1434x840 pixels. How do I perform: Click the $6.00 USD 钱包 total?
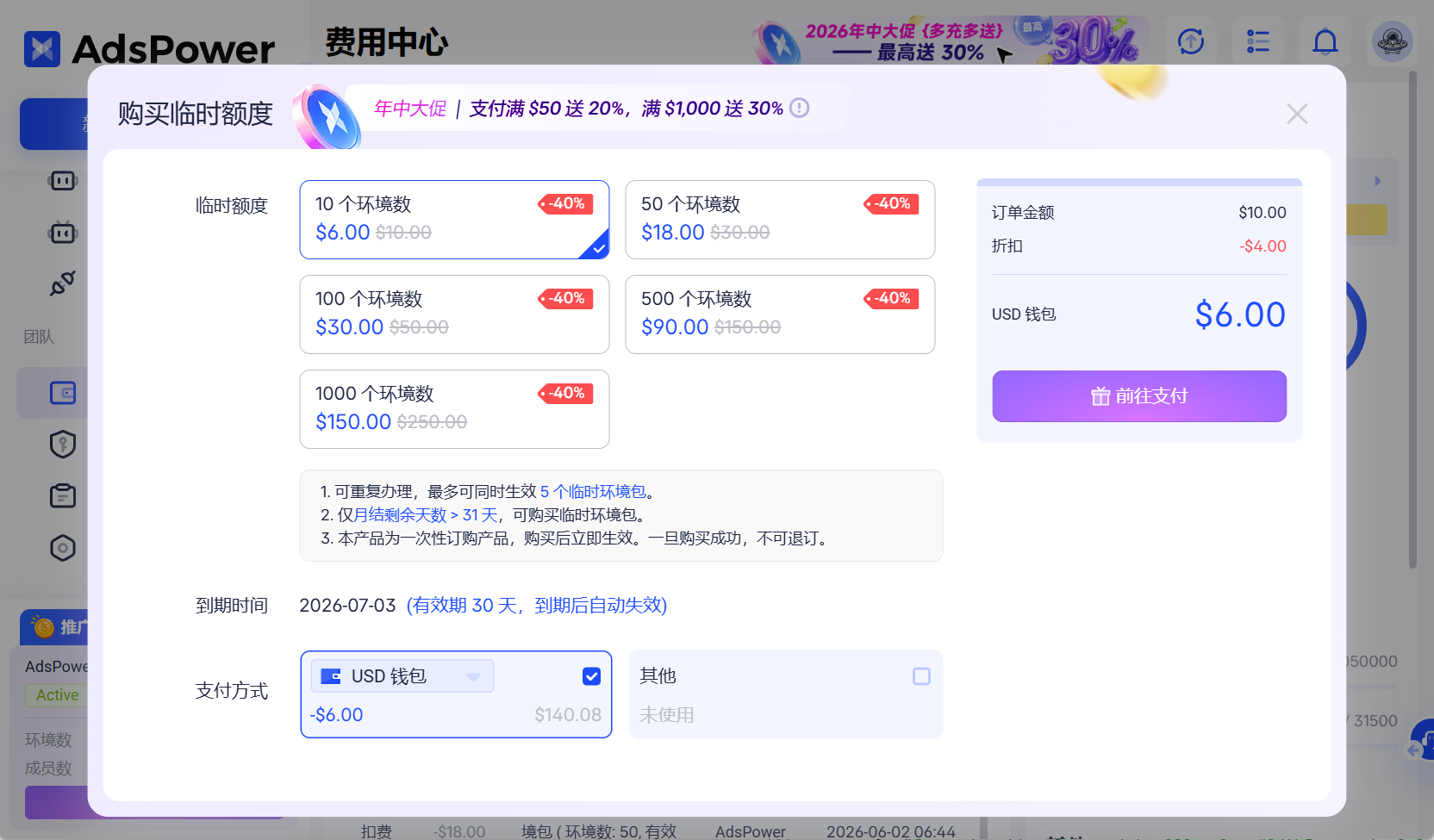[1240, 314]
